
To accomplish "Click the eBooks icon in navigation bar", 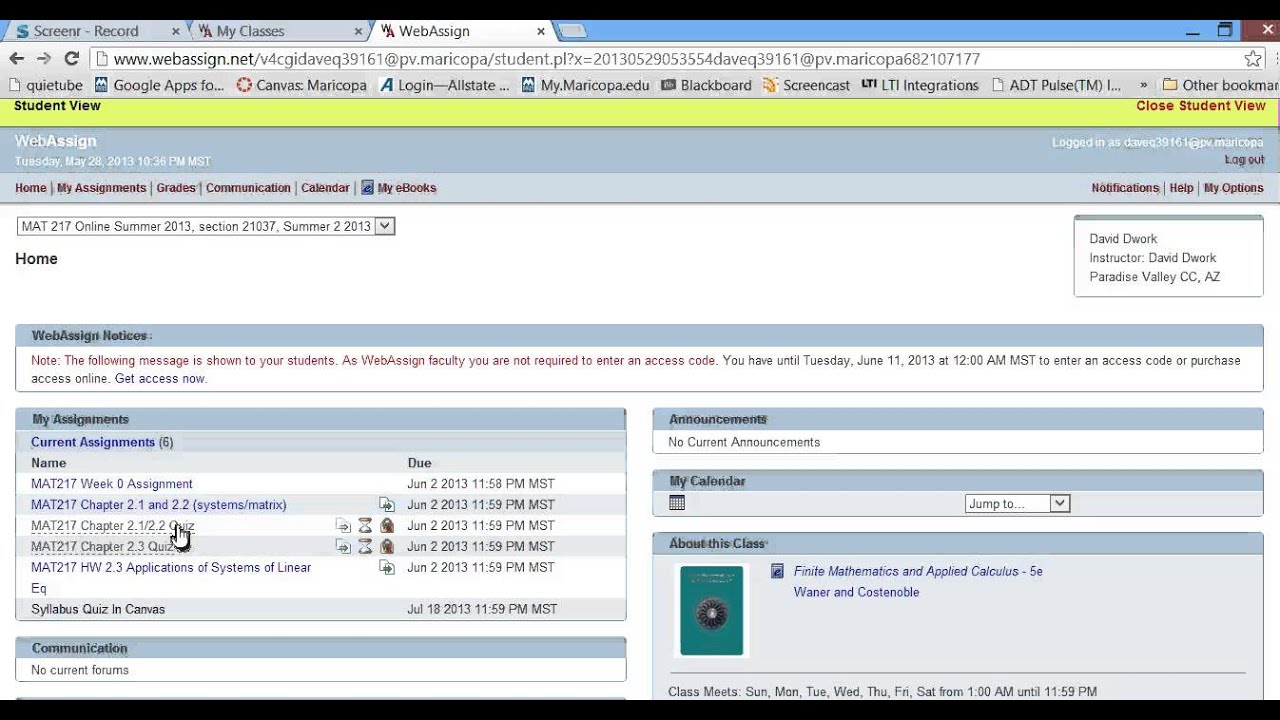I will tap(367, 188).
